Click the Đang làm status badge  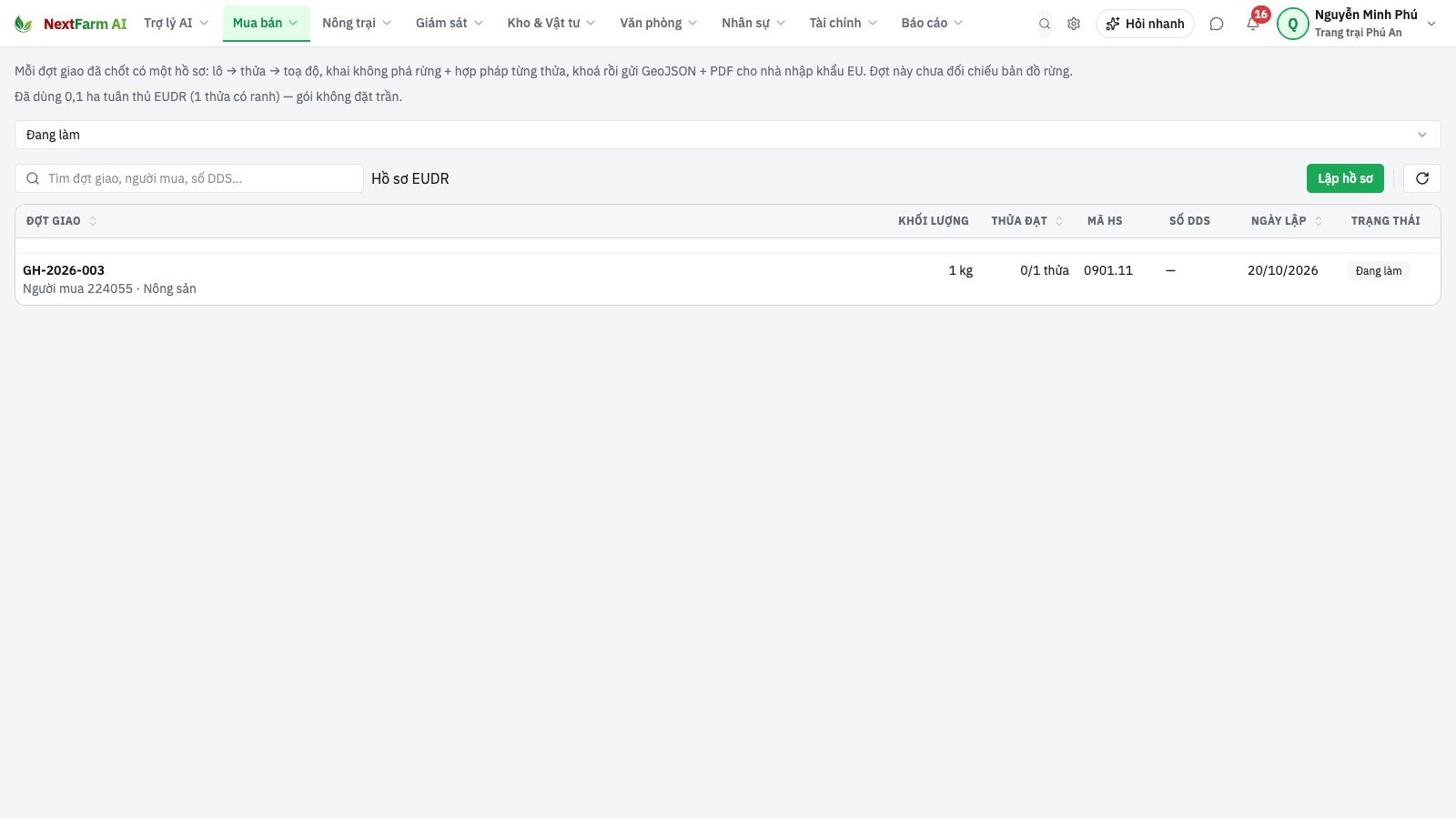[x=1379, y=270]
